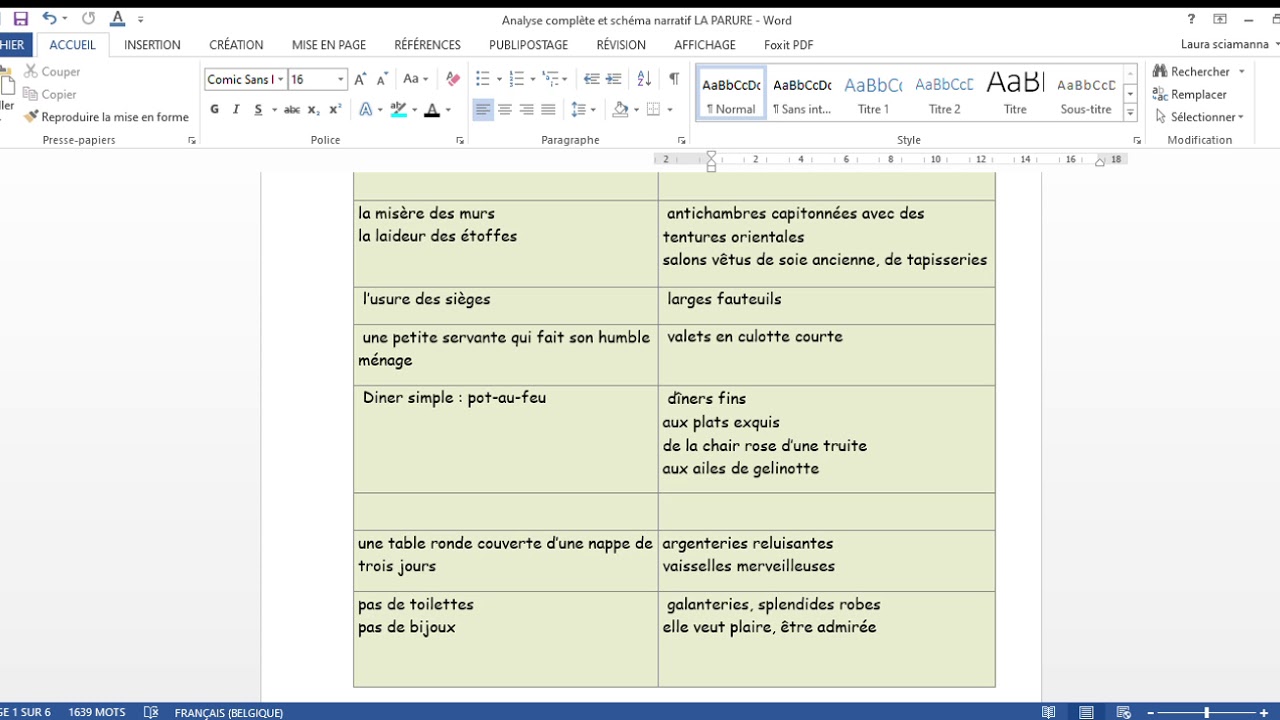Apply the Titre 1 style
The image size is (1280, 720).
click(873, 94)
